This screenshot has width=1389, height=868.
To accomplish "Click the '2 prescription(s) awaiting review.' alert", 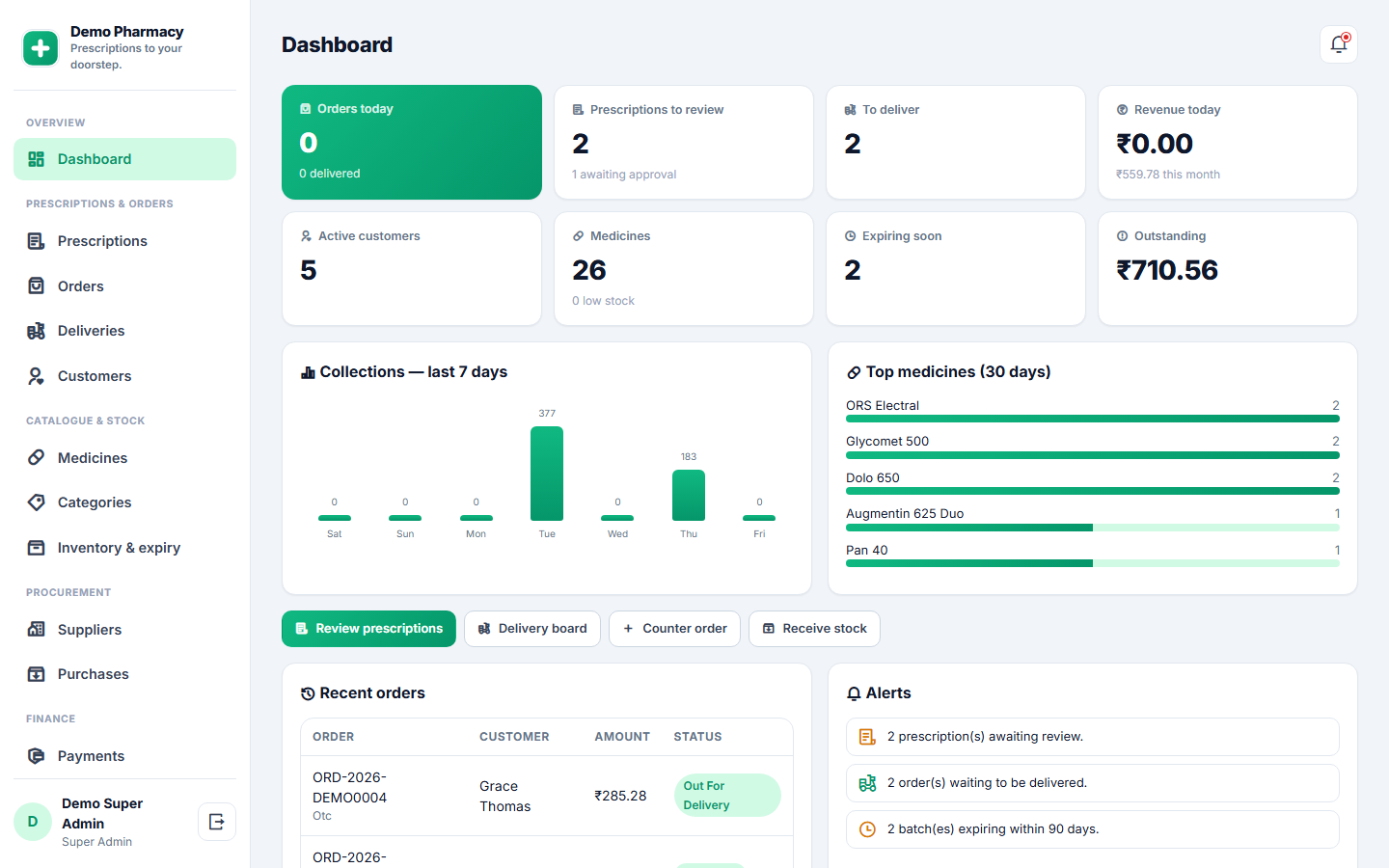I will click(x=1093, y=737).
